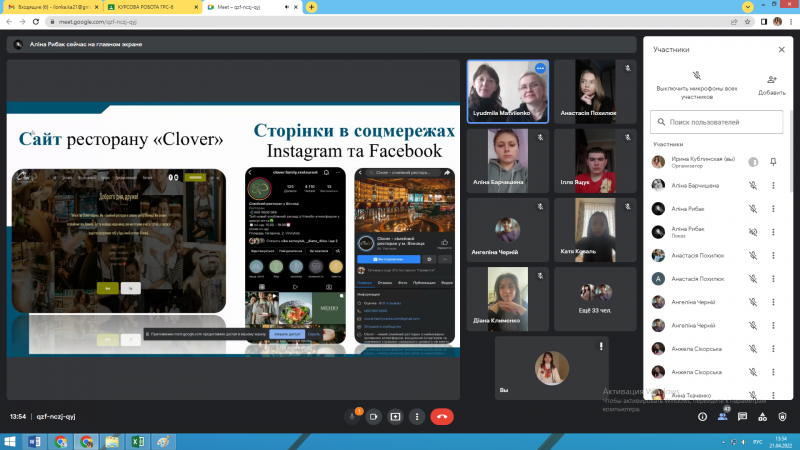Open Chrome three-dot menu
The image size is (800, 450).
pyautogui.click(x=791, y=21)
